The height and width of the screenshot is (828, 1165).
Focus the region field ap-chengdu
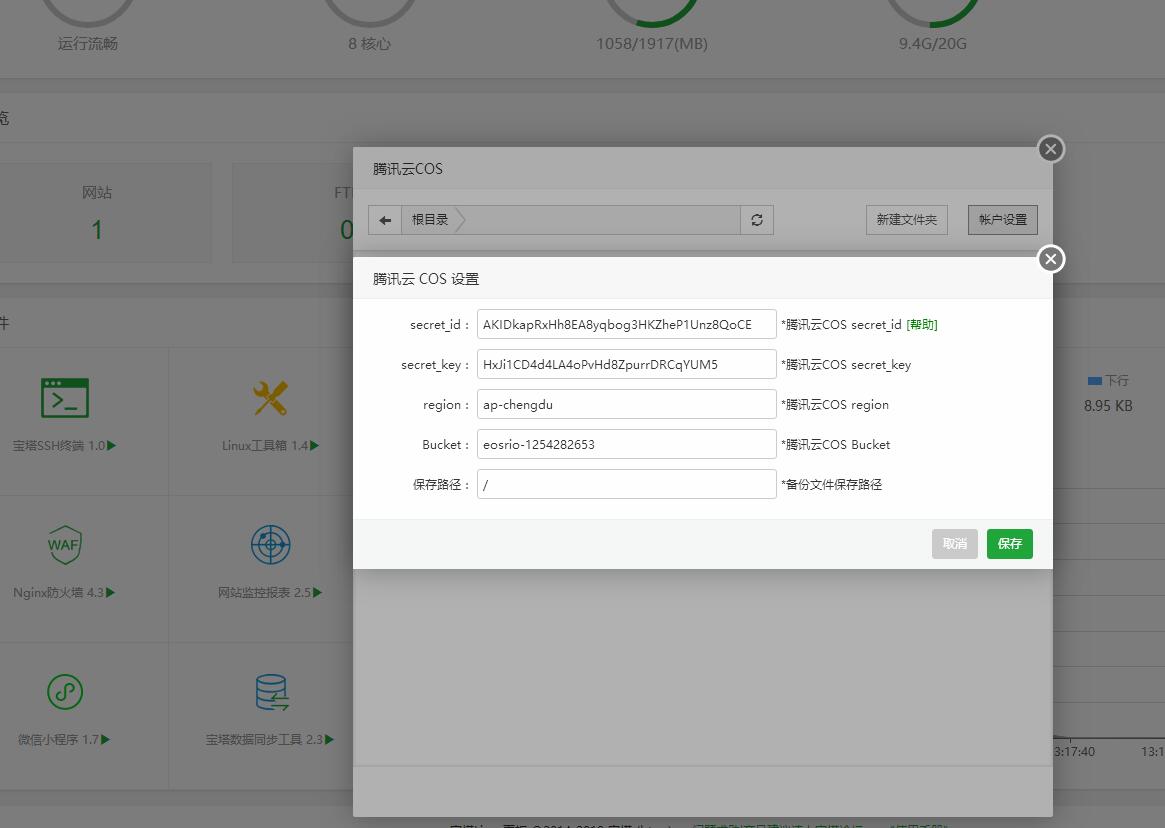click(x=626, y=404)
